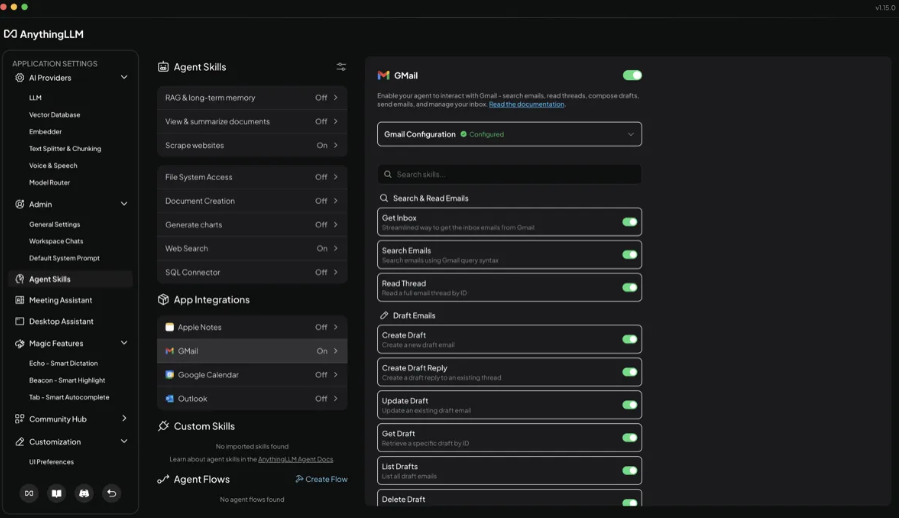The height and width of the screenshot is (518, 899).
Task: Open the Document Creation skill row
Action: 252,201
